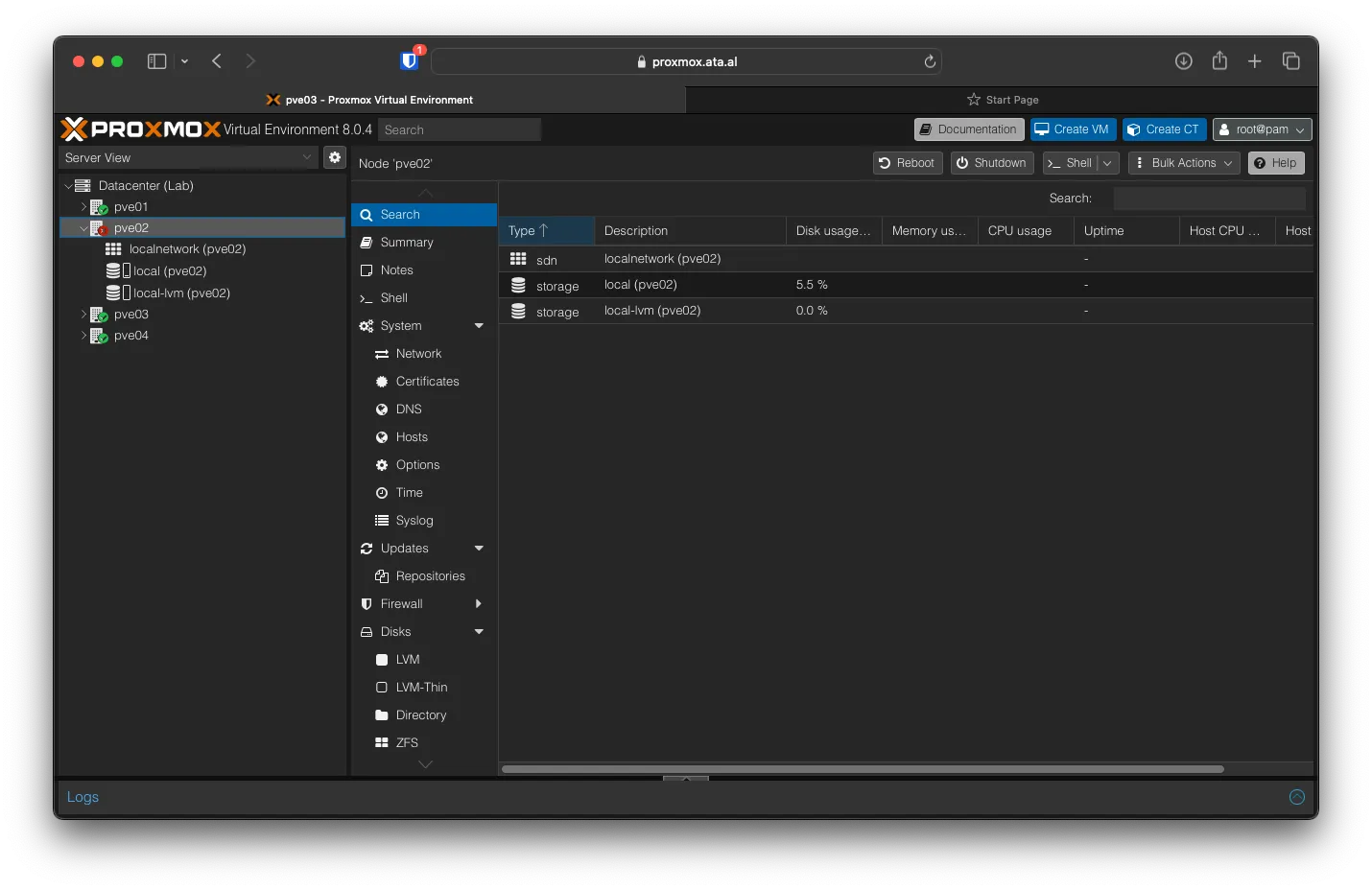
Task: Open the LVM menu item
Action: (424, 660)
